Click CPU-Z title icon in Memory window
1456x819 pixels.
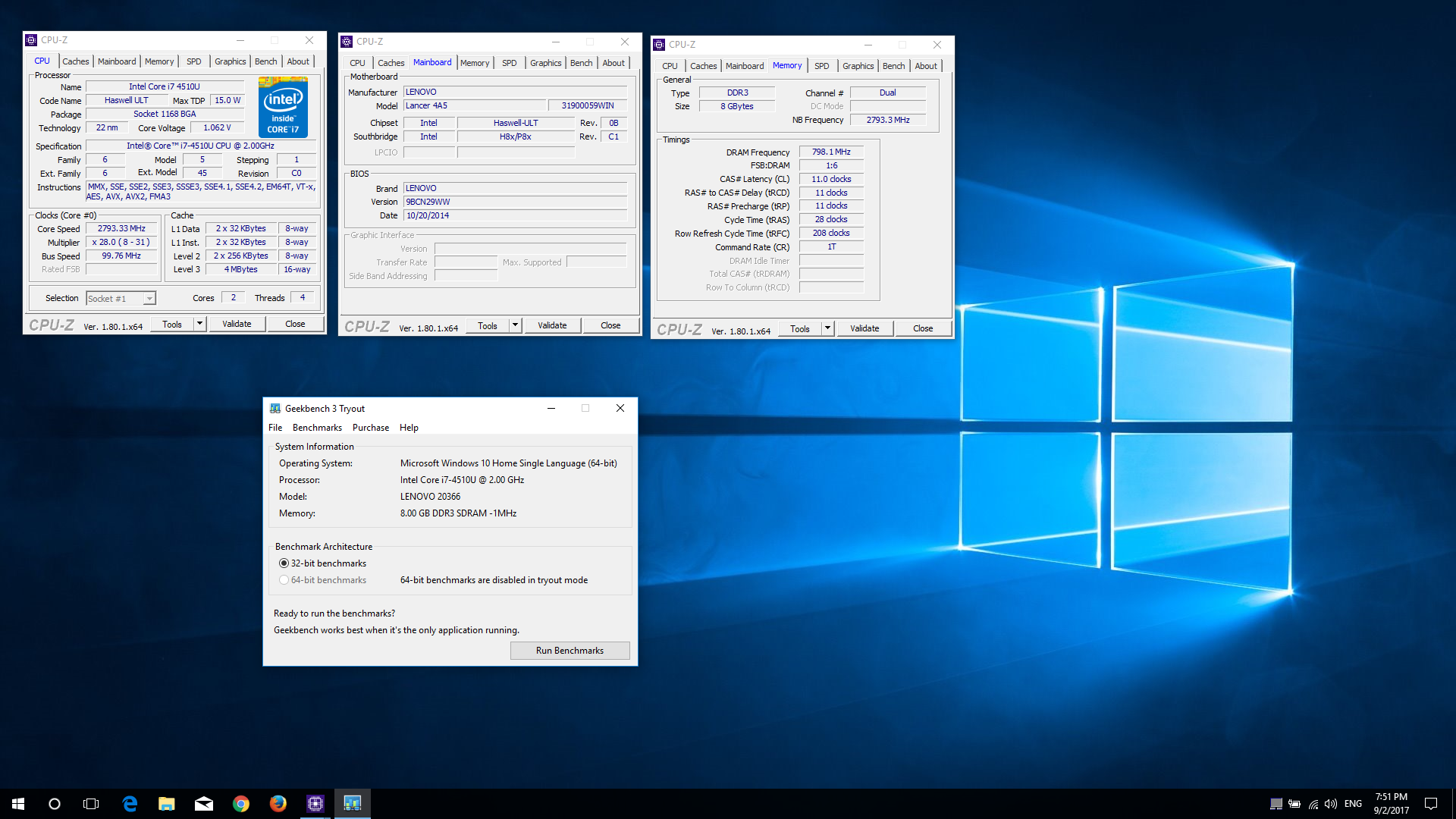pyautogui.click(x=660, y=45)
